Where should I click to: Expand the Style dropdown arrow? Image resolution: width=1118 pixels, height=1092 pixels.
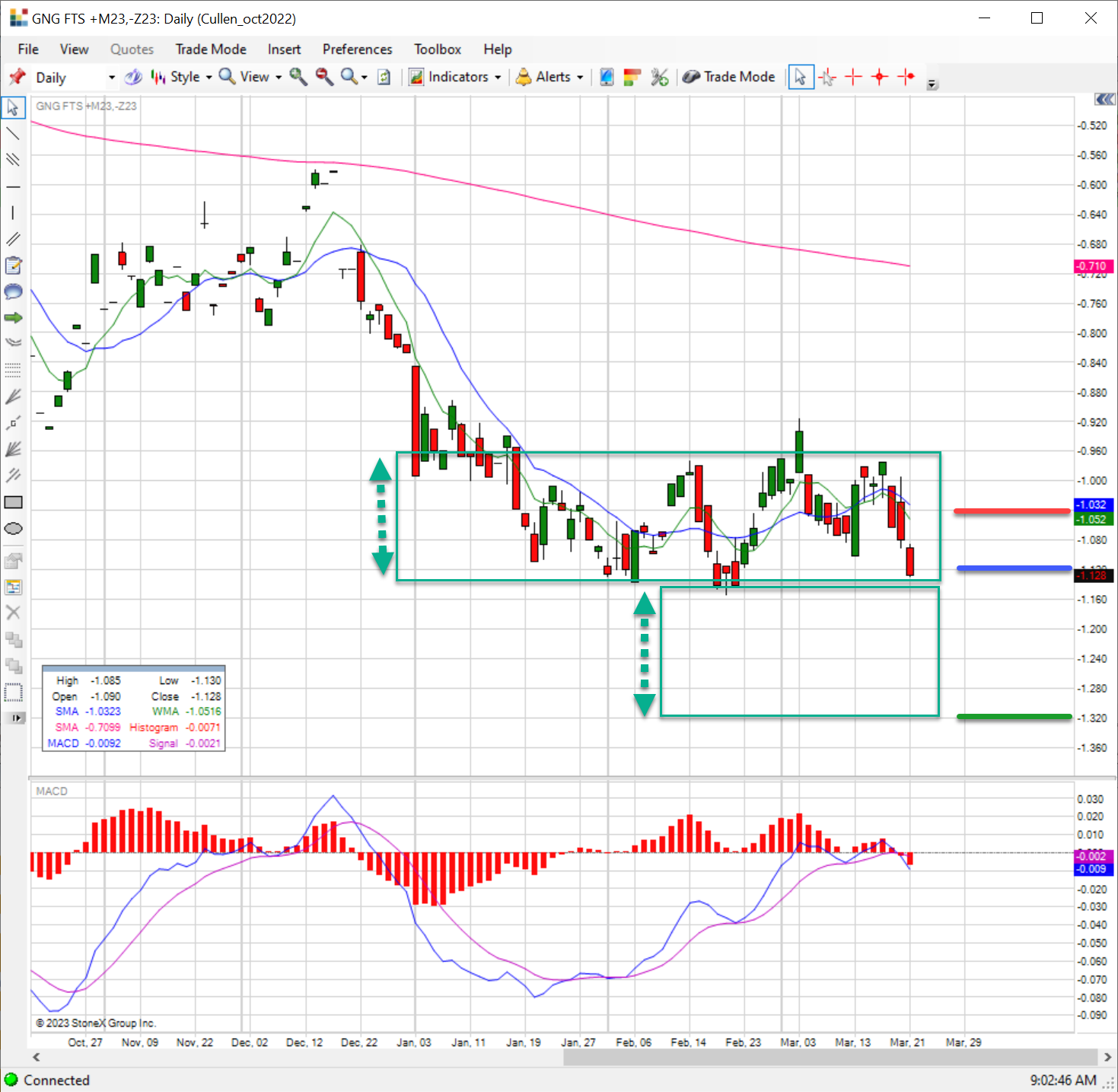209,78
